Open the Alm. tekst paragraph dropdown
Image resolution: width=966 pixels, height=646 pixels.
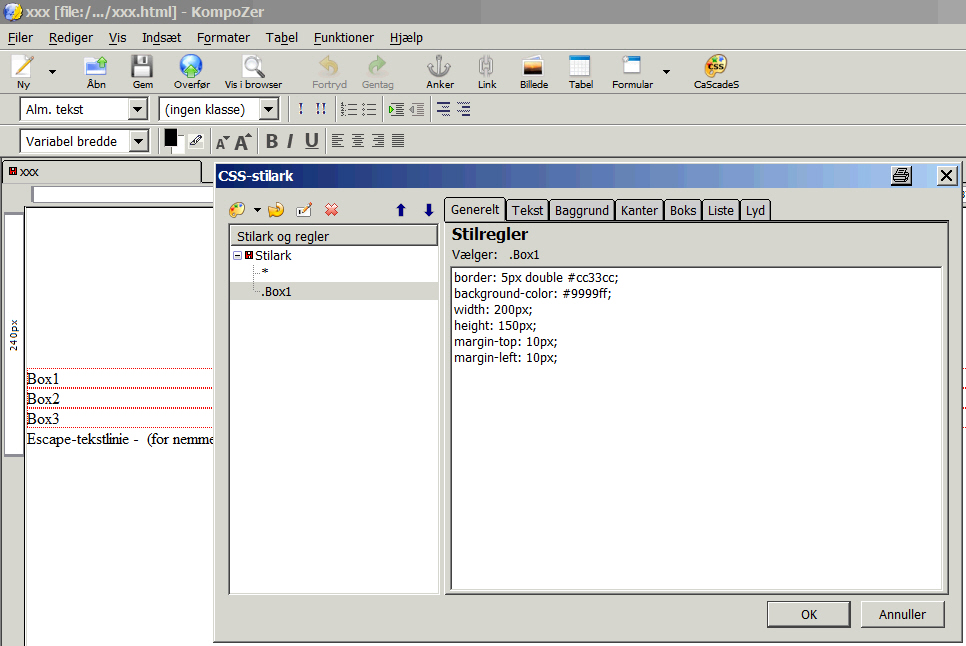point(138,109)
